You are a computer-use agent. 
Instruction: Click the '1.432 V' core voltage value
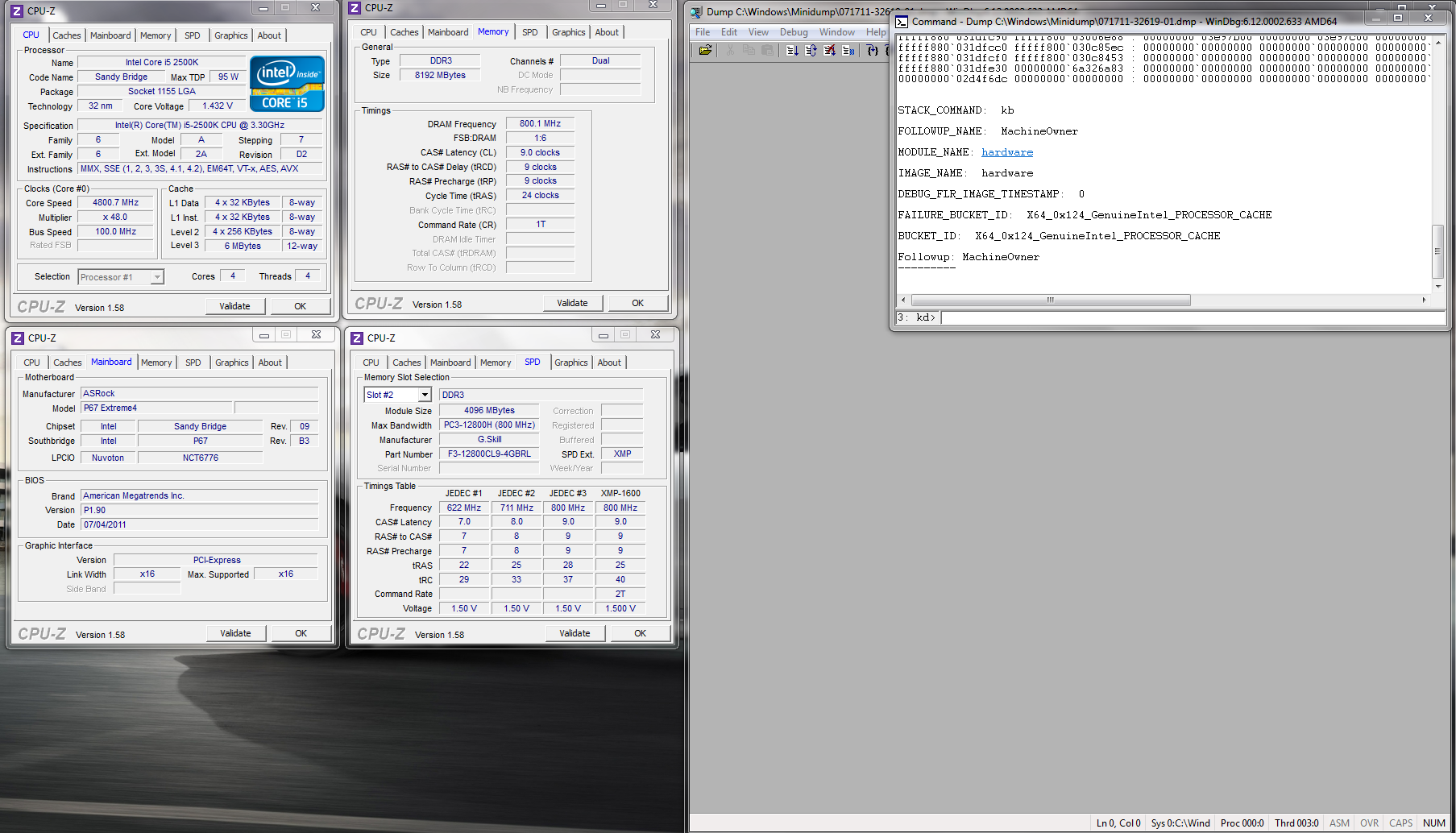coord(218,106)
